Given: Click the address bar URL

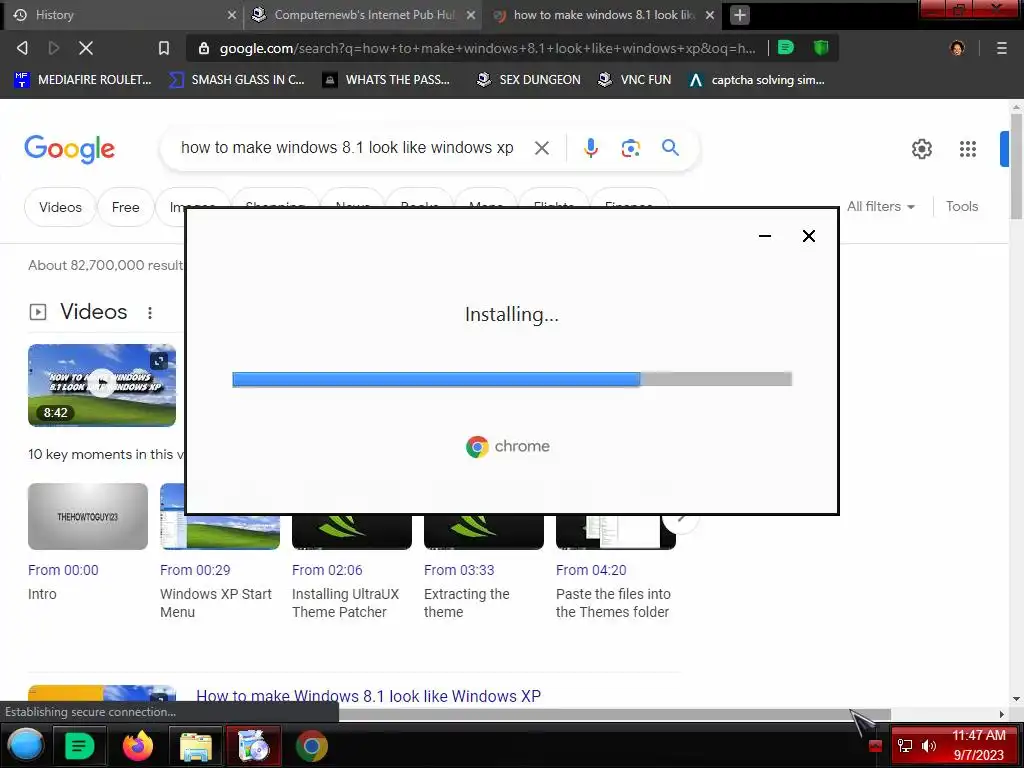Looking at the screenshot, I should tap(487, 48).
